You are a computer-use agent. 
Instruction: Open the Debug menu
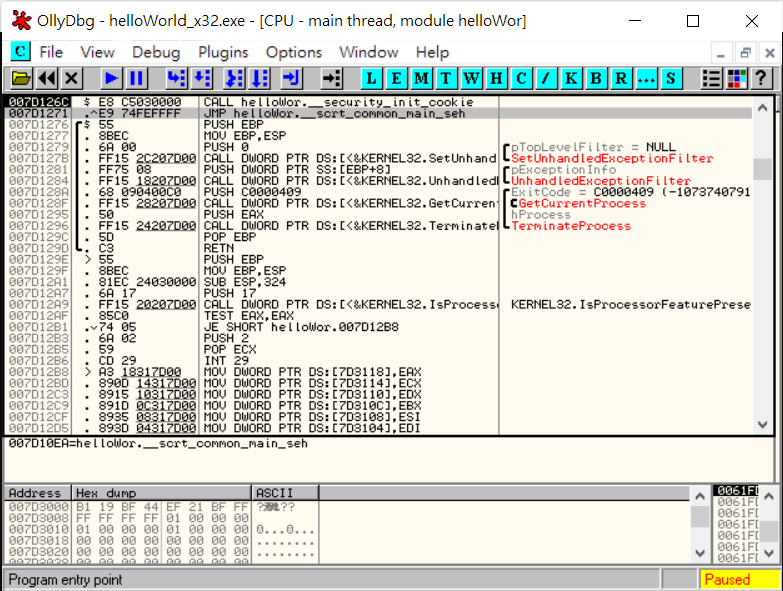tap(156, 52)
